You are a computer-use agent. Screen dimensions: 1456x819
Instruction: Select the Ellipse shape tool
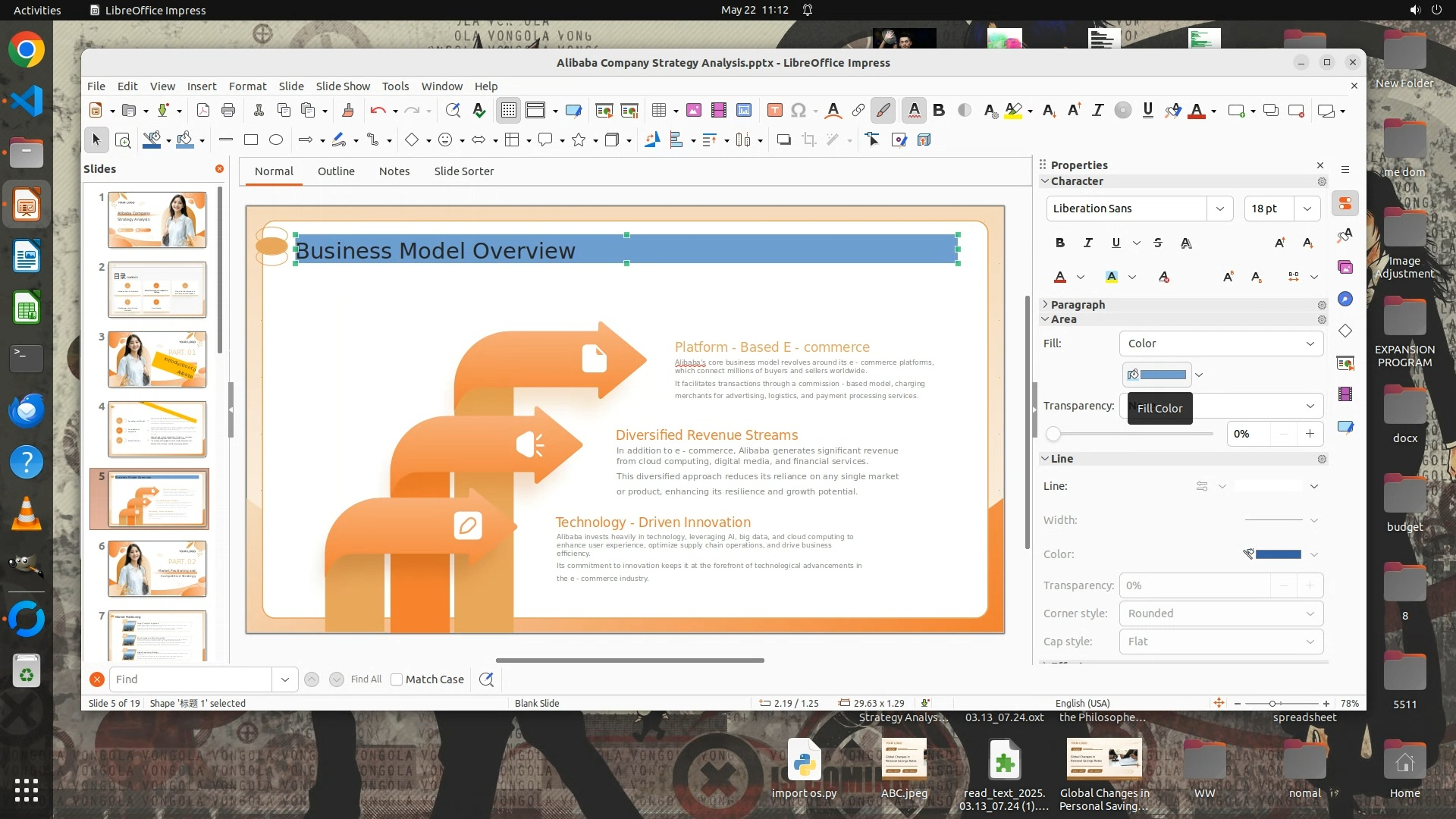tap(276, 140)
